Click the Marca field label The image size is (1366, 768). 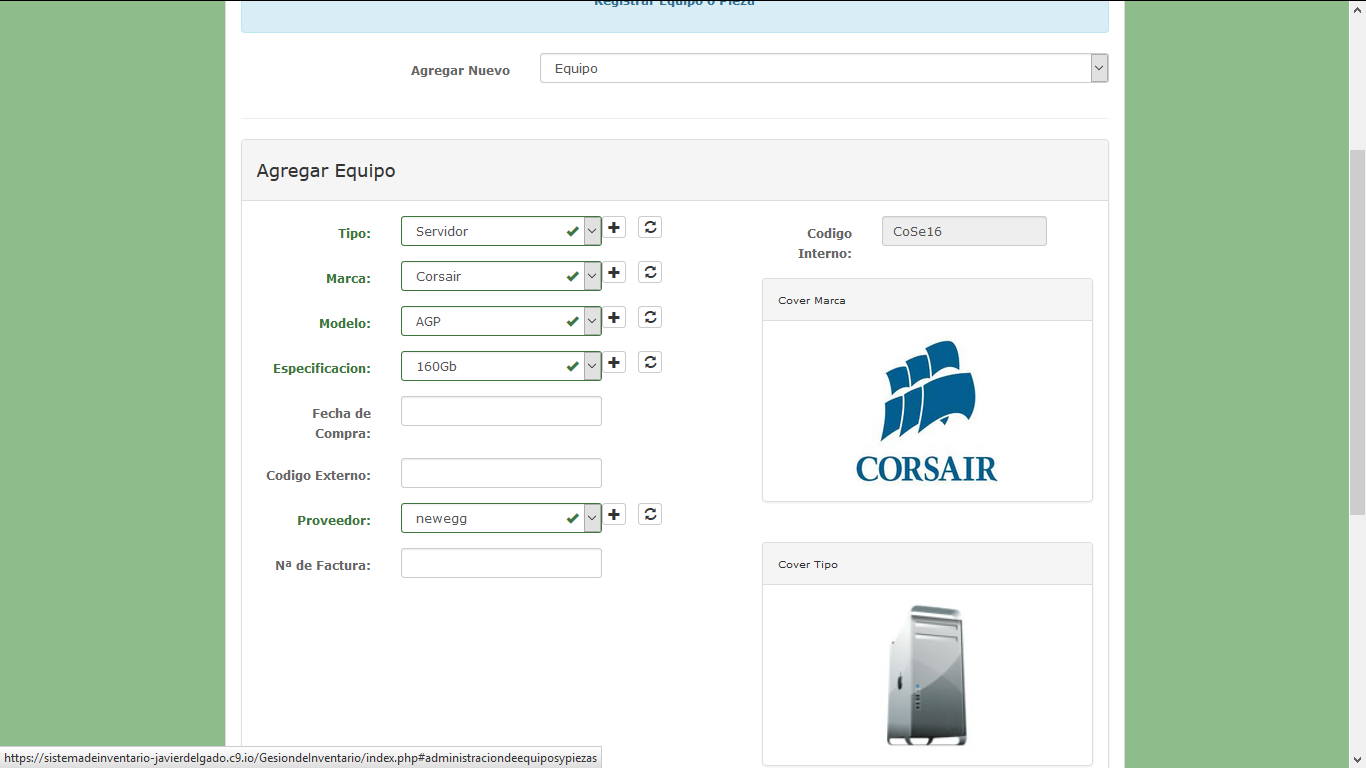click(x=348, y=278)
